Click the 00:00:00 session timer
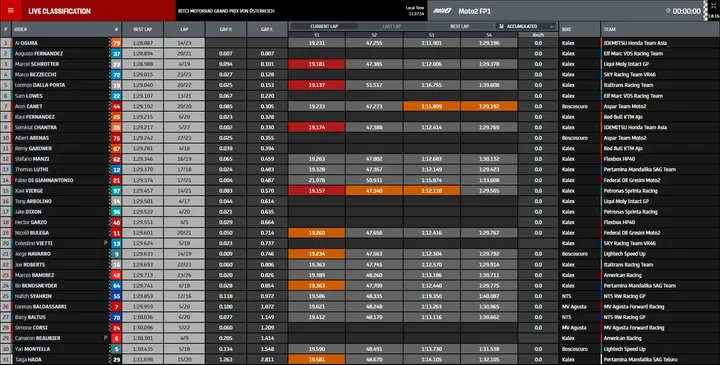This screenshot has height=365, width=720. click(x=686, y=11)
